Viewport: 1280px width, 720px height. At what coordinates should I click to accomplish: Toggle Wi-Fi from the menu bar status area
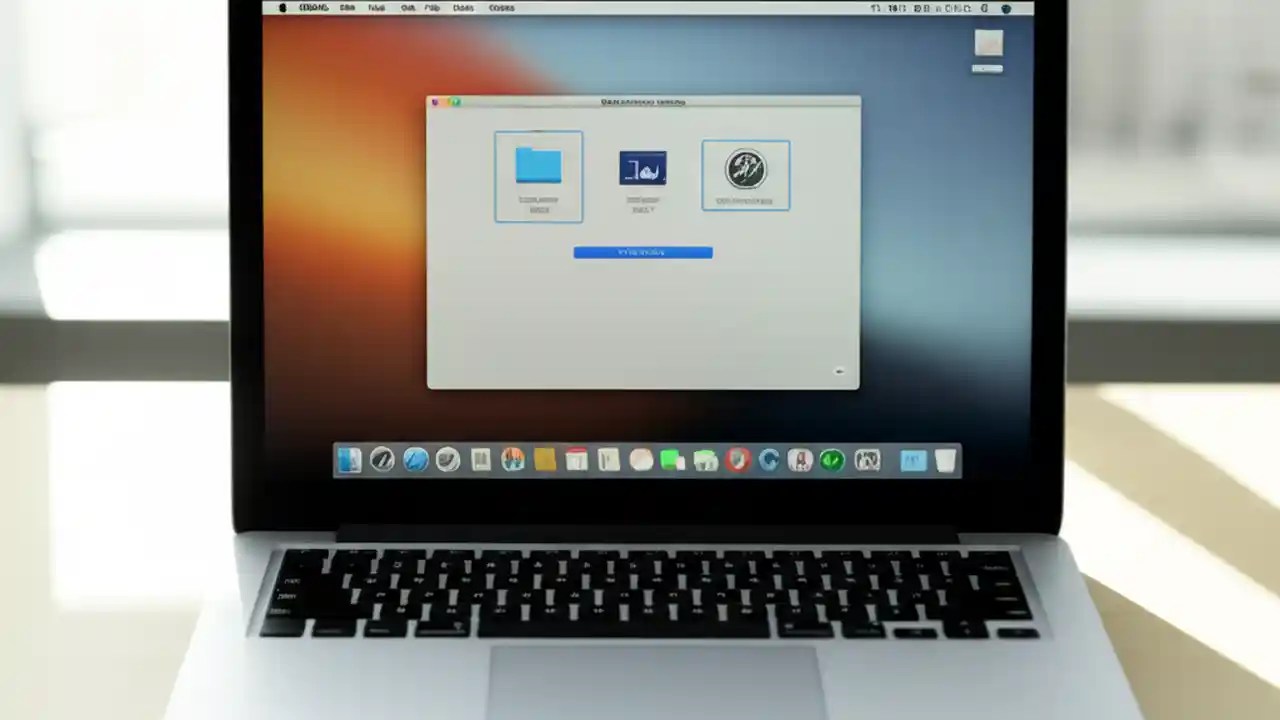click(x=921, y=8)
